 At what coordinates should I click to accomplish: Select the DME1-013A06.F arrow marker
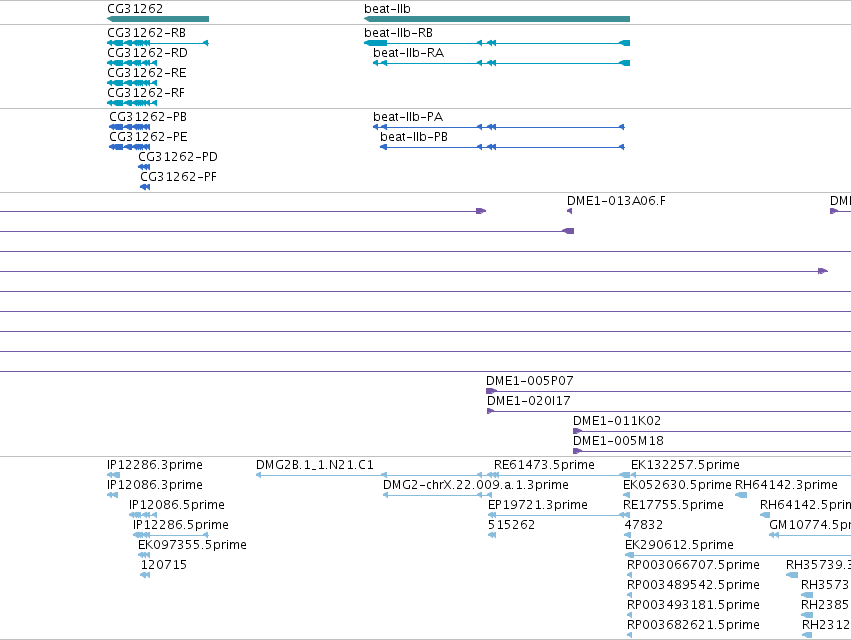569,211
